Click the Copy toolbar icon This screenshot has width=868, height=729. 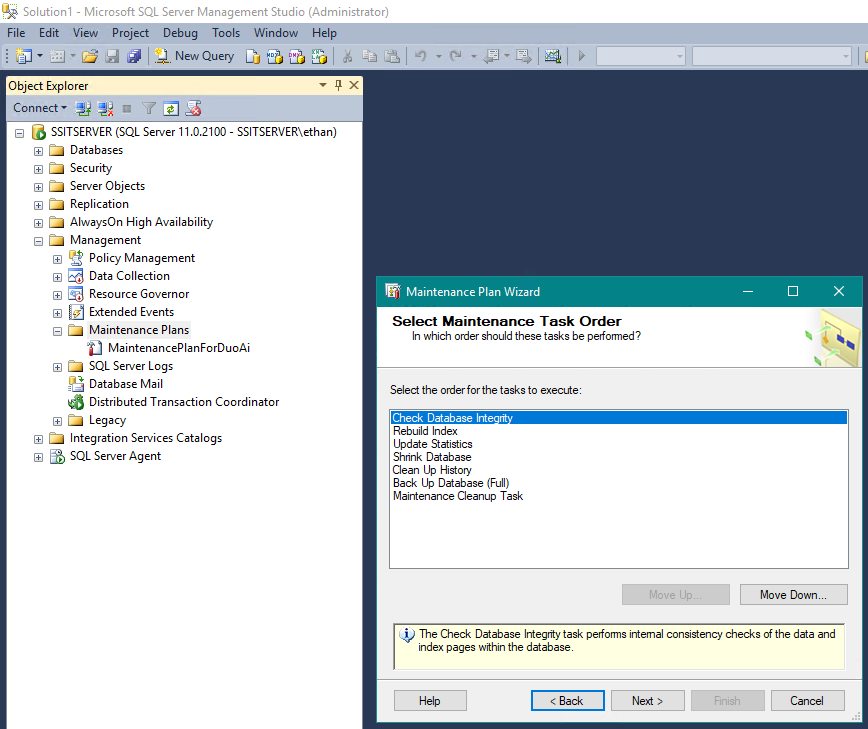[x=369, y=56]
